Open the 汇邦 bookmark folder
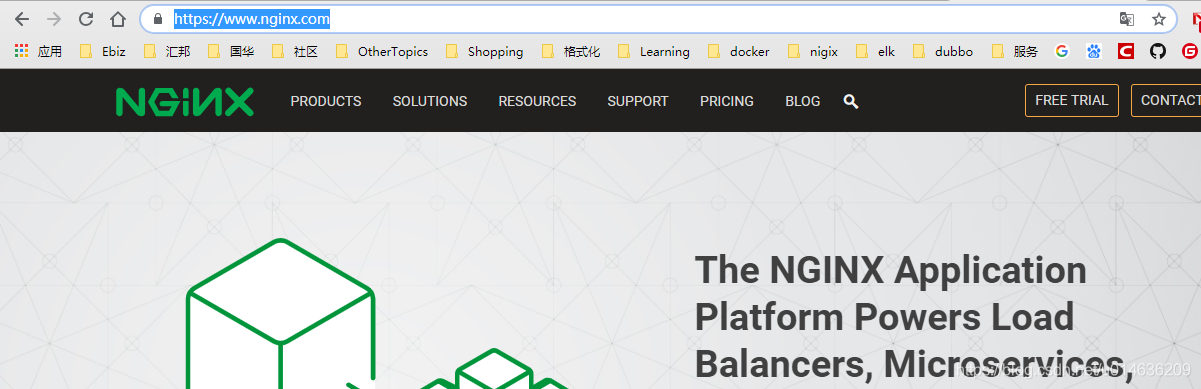 tap(166, 51)
